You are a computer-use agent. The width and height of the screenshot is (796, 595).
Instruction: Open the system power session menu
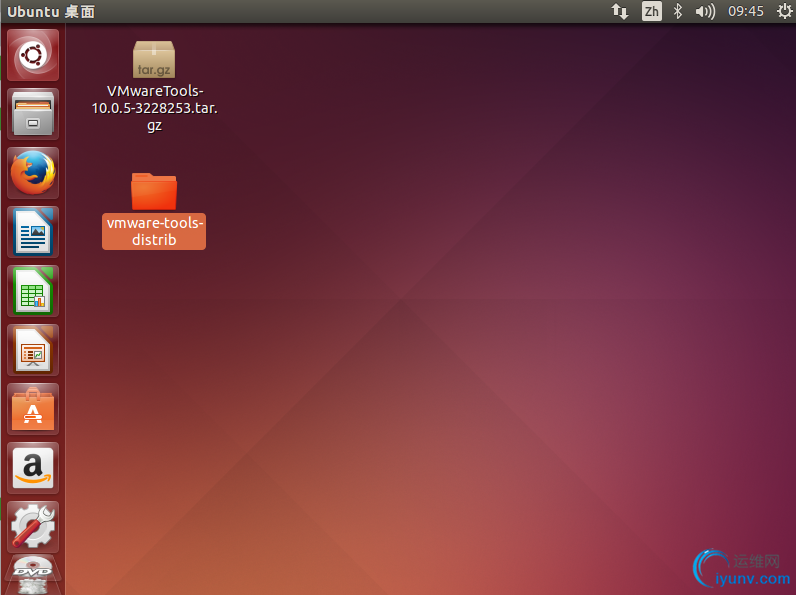click(x=784, y=11)
